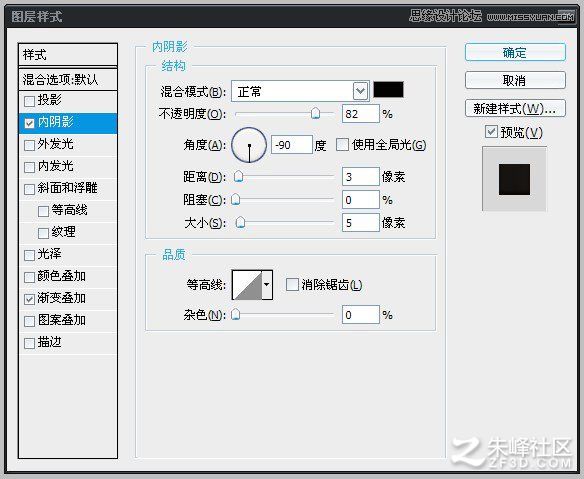
Task: Click the 大小 size slider handle
Action: 241,222
